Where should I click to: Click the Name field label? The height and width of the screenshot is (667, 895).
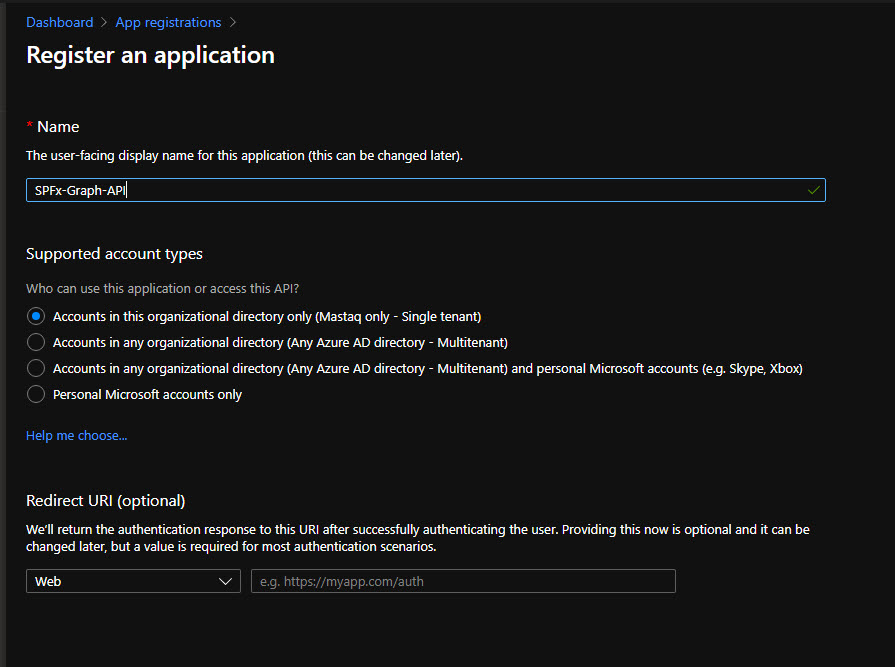(58, 126)
